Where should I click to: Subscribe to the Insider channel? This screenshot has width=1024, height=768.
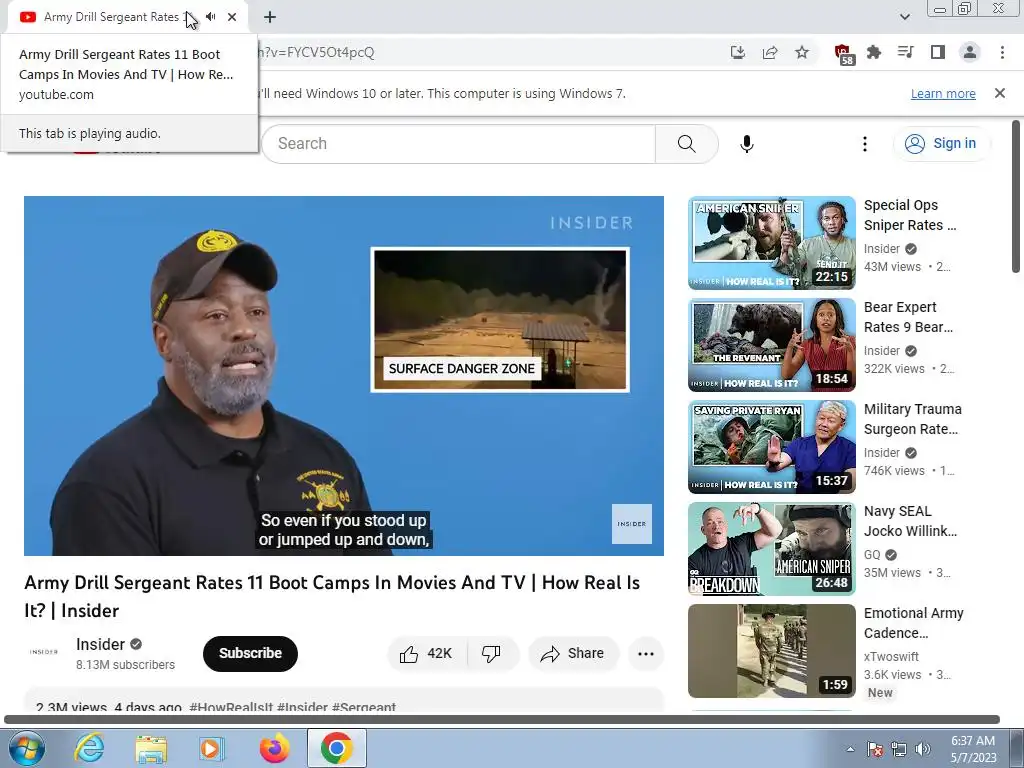250,653
